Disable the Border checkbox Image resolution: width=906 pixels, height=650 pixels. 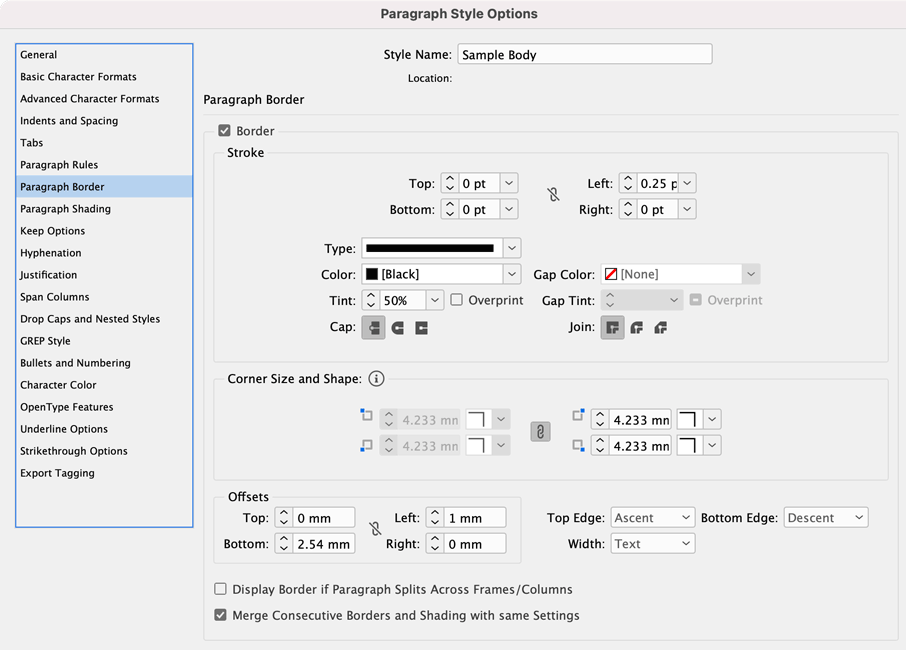[224, 131]
